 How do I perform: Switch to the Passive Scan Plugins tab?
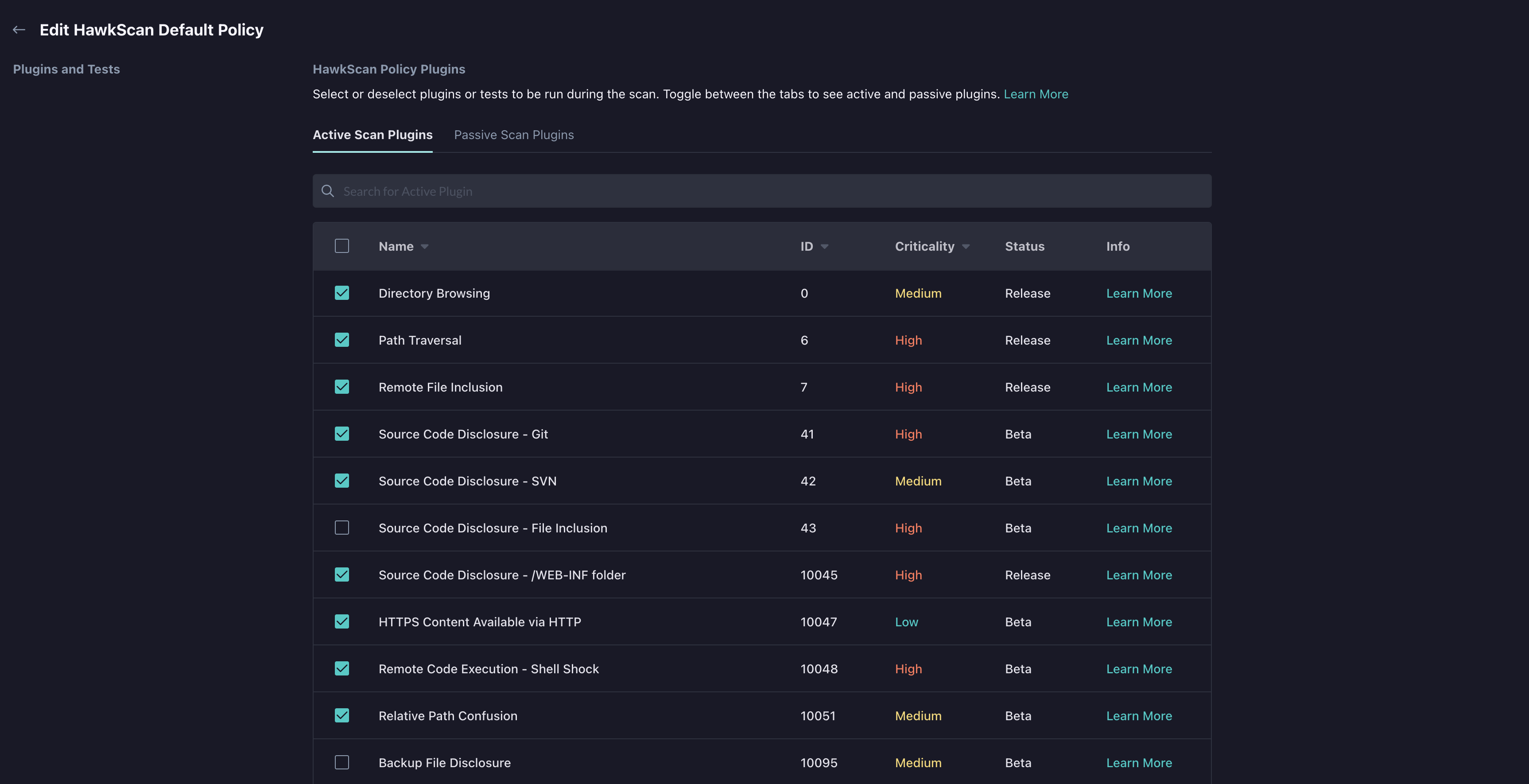tap(513, 135)
